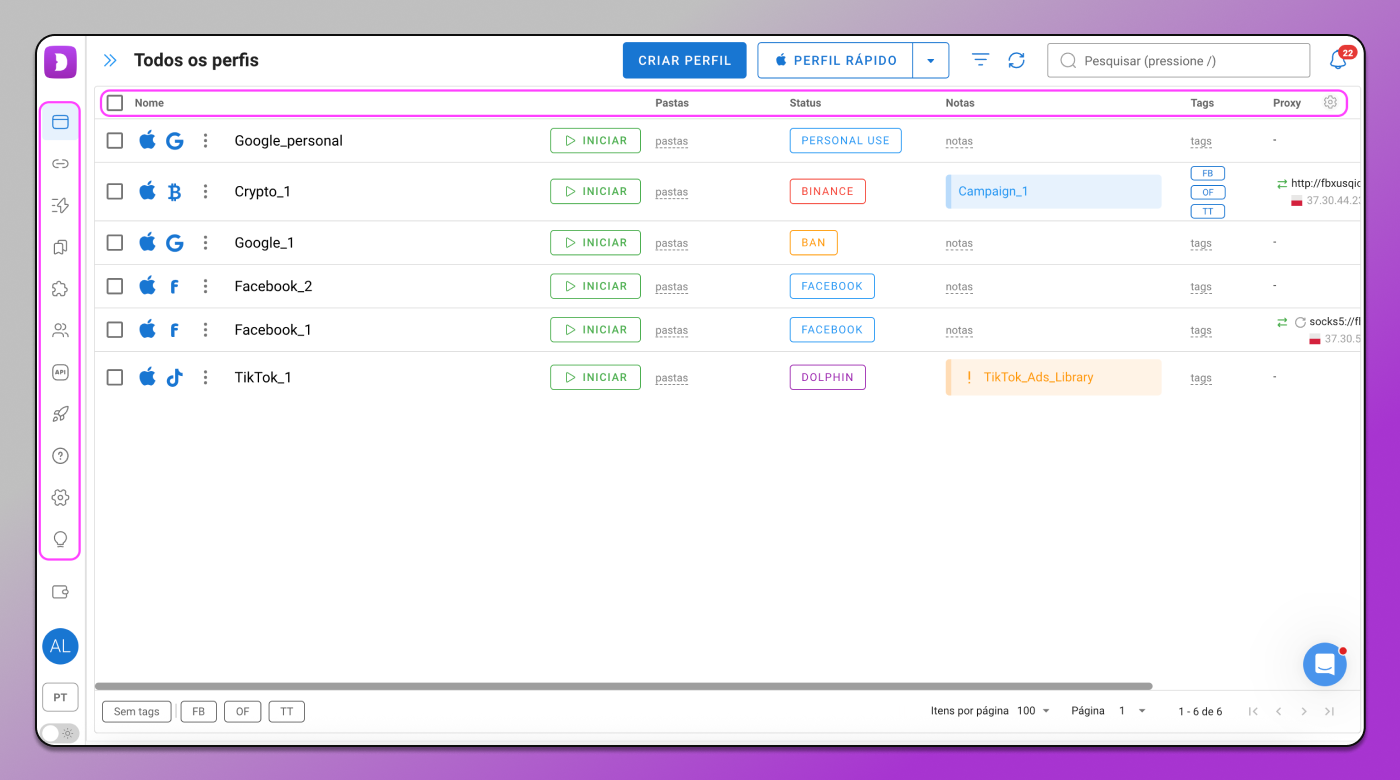Open the Automation lightning icon in sidebar
This screenshot has width=1400, height=780.
coord(60,205)
